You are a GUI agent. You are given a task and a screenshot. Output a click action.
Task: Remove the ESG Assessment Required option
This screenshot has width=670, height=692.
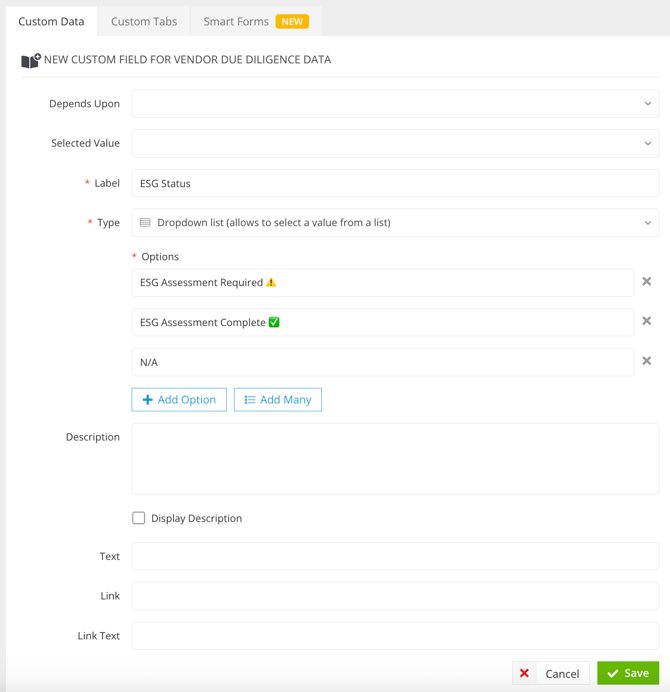(647, 281)
